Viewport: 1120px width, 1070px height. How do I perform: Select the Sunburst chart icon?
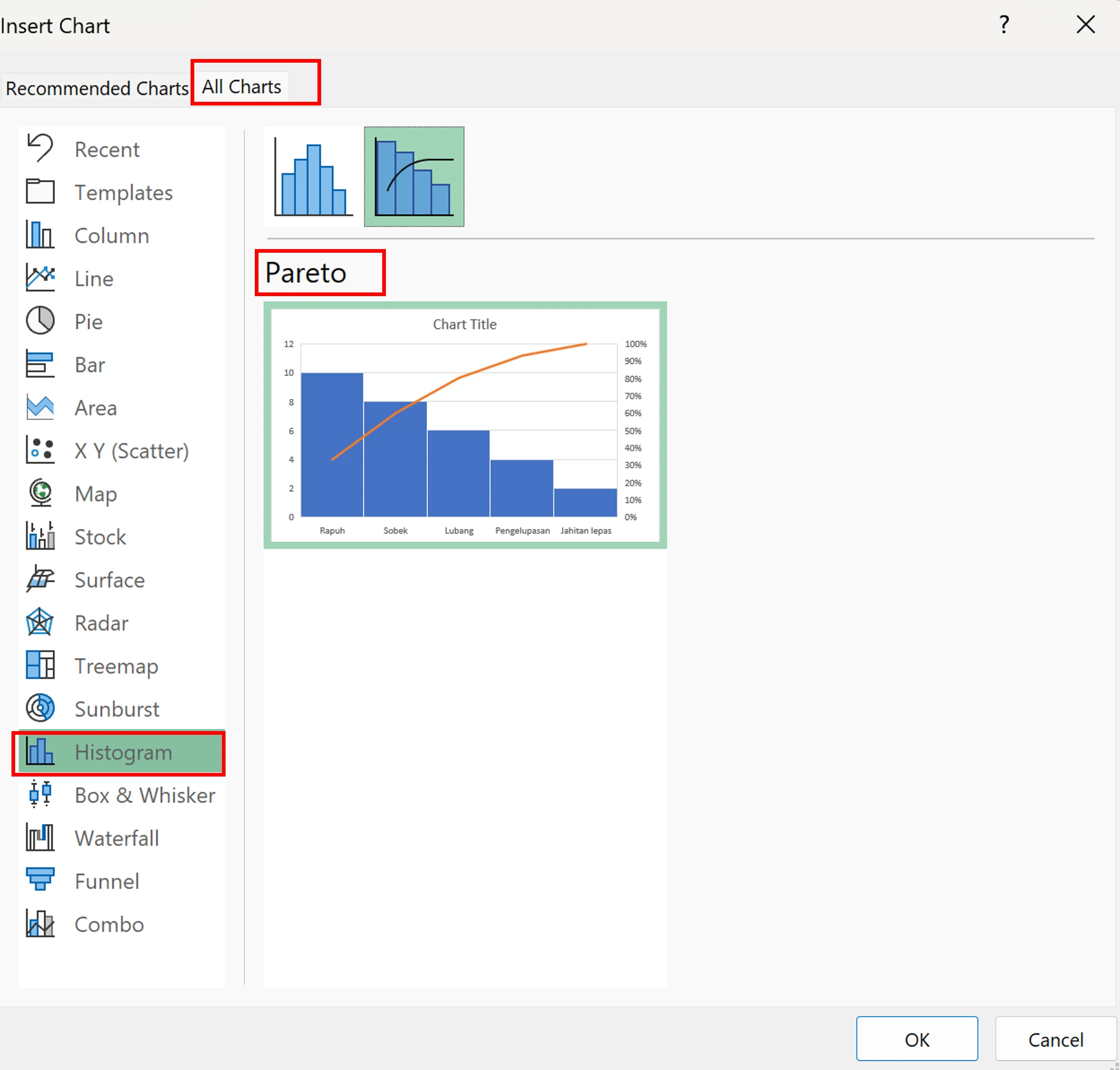40,709
